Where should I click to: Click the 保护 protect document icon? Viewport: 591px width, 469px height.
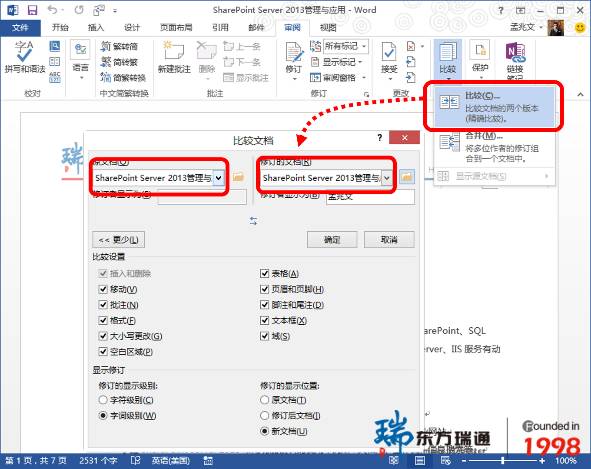click(x=480, y=51)
